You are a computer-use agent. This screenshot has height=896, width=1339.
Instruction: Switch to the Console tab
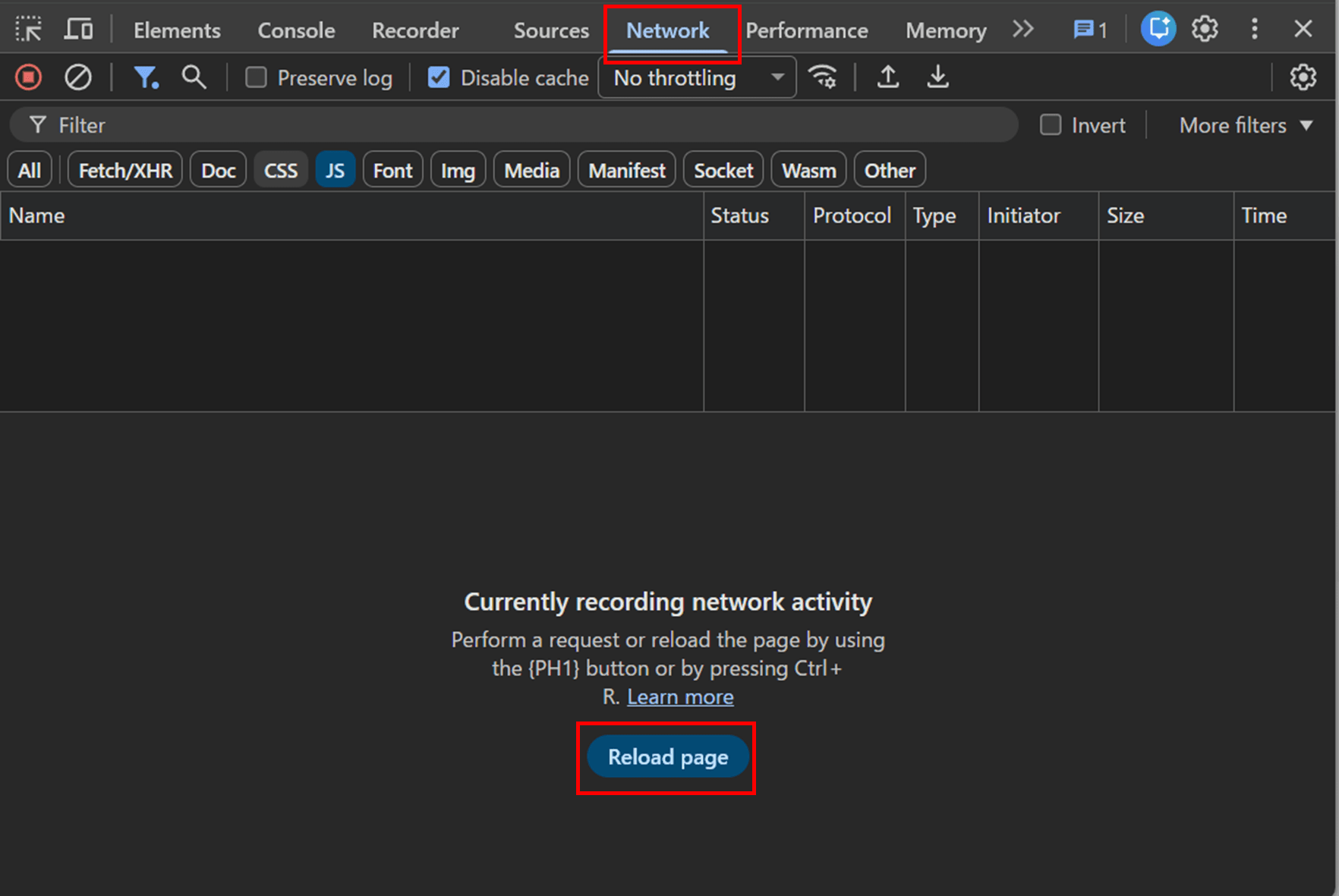point(296,29)
